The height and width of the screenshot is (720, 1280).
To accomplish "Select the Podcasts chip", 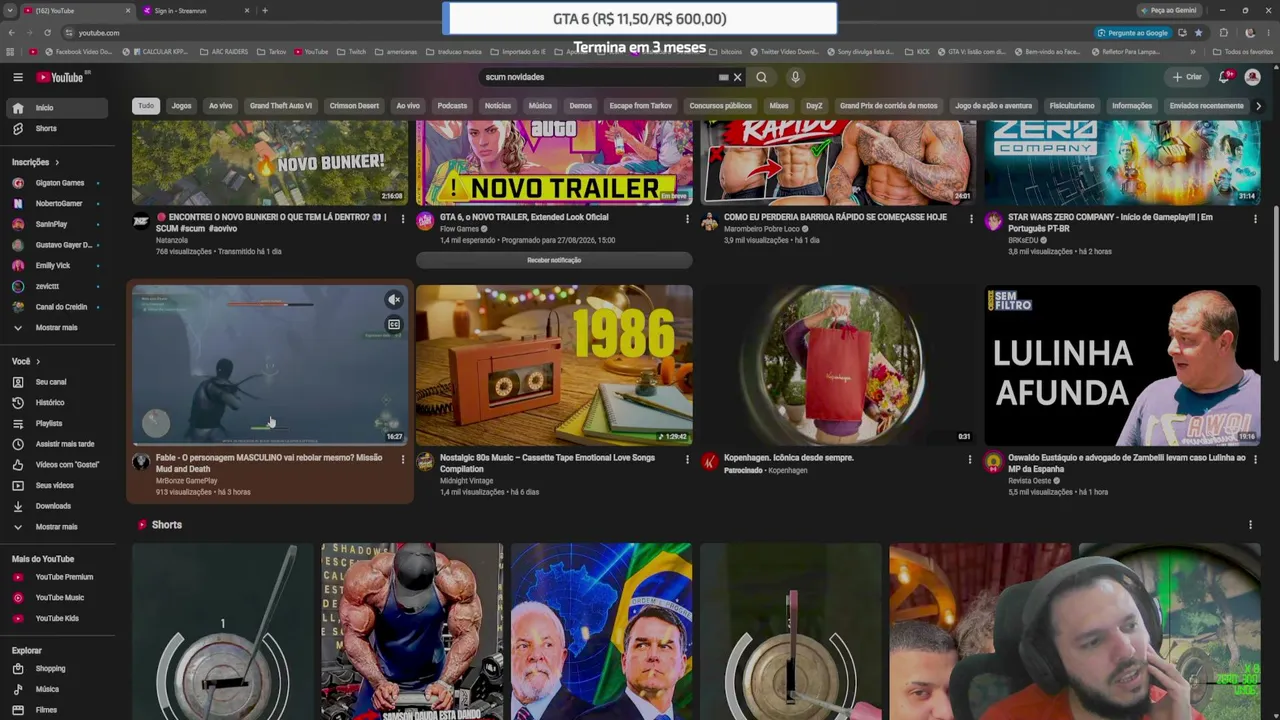I will pos(452,106).
